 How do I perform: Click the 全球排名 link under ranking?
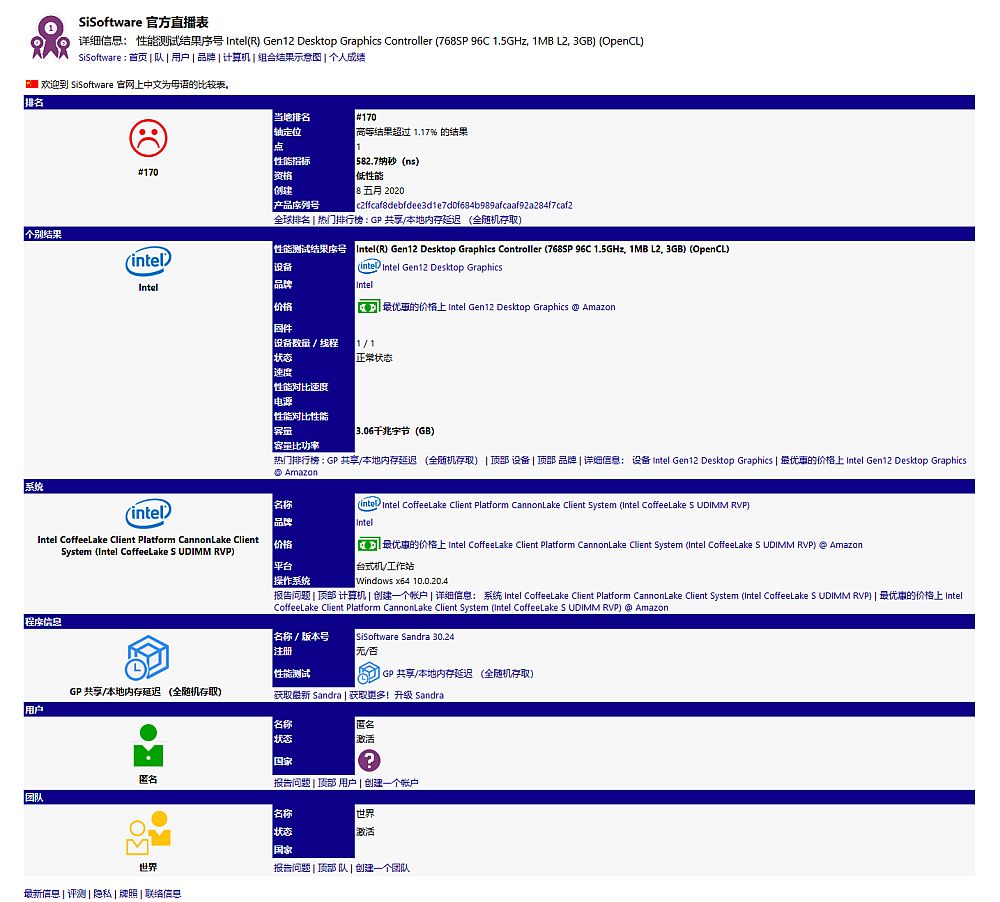(x=292, y=219)
